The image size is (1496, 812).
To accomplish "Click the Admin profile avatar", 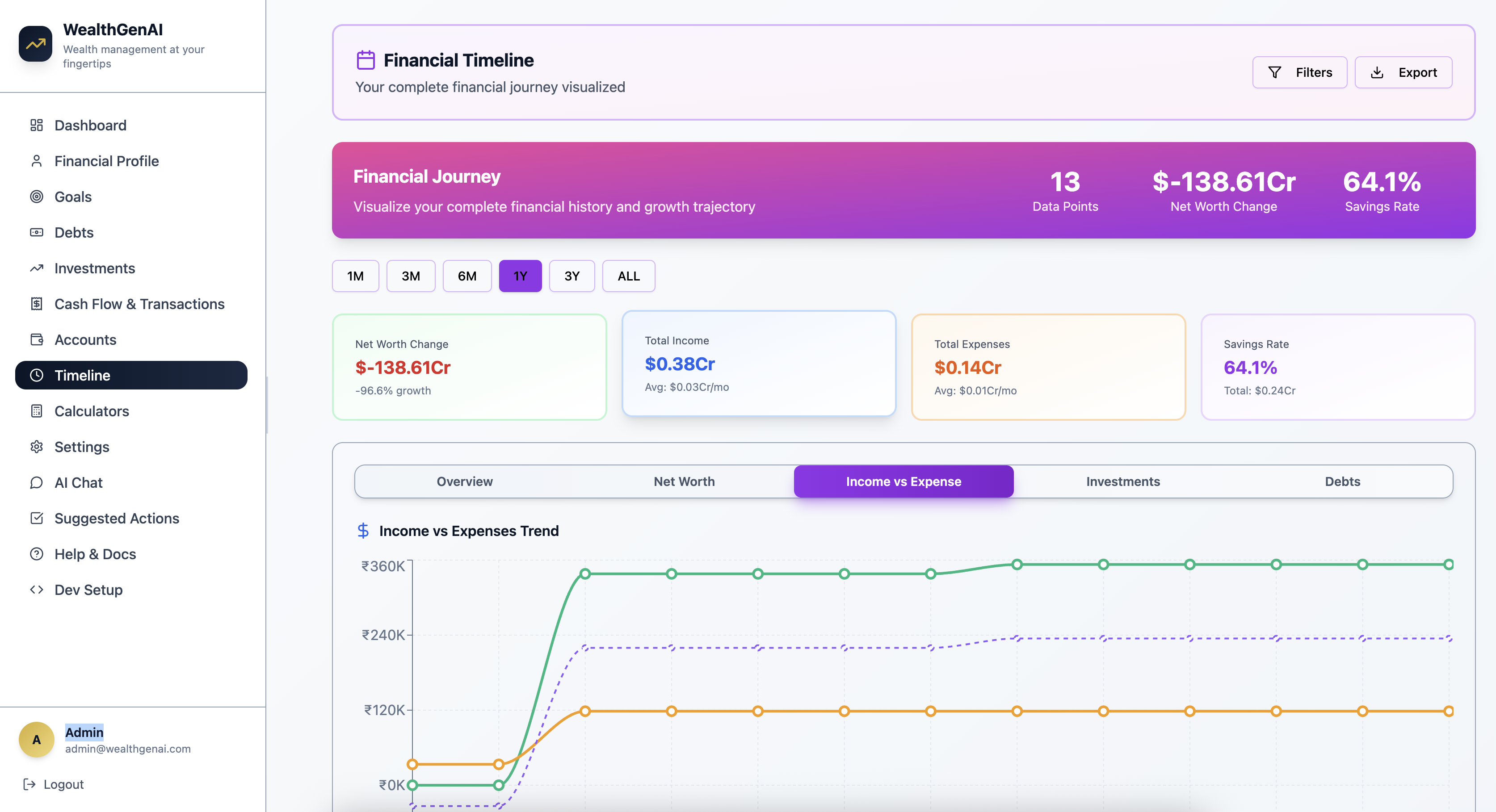I will coord(36,740).
